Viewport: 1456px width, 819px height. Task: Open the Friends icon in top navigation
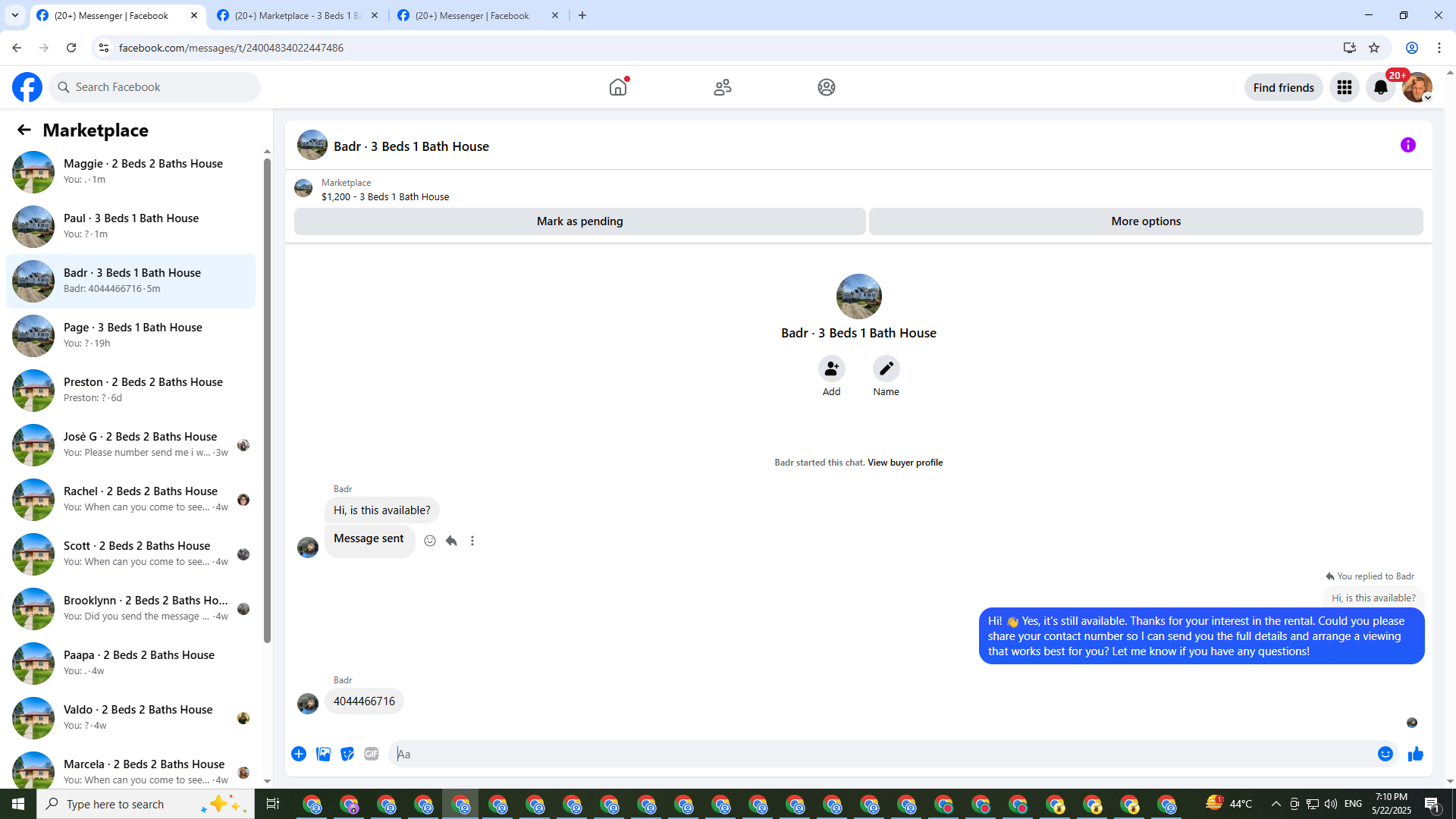click(723, 87)
